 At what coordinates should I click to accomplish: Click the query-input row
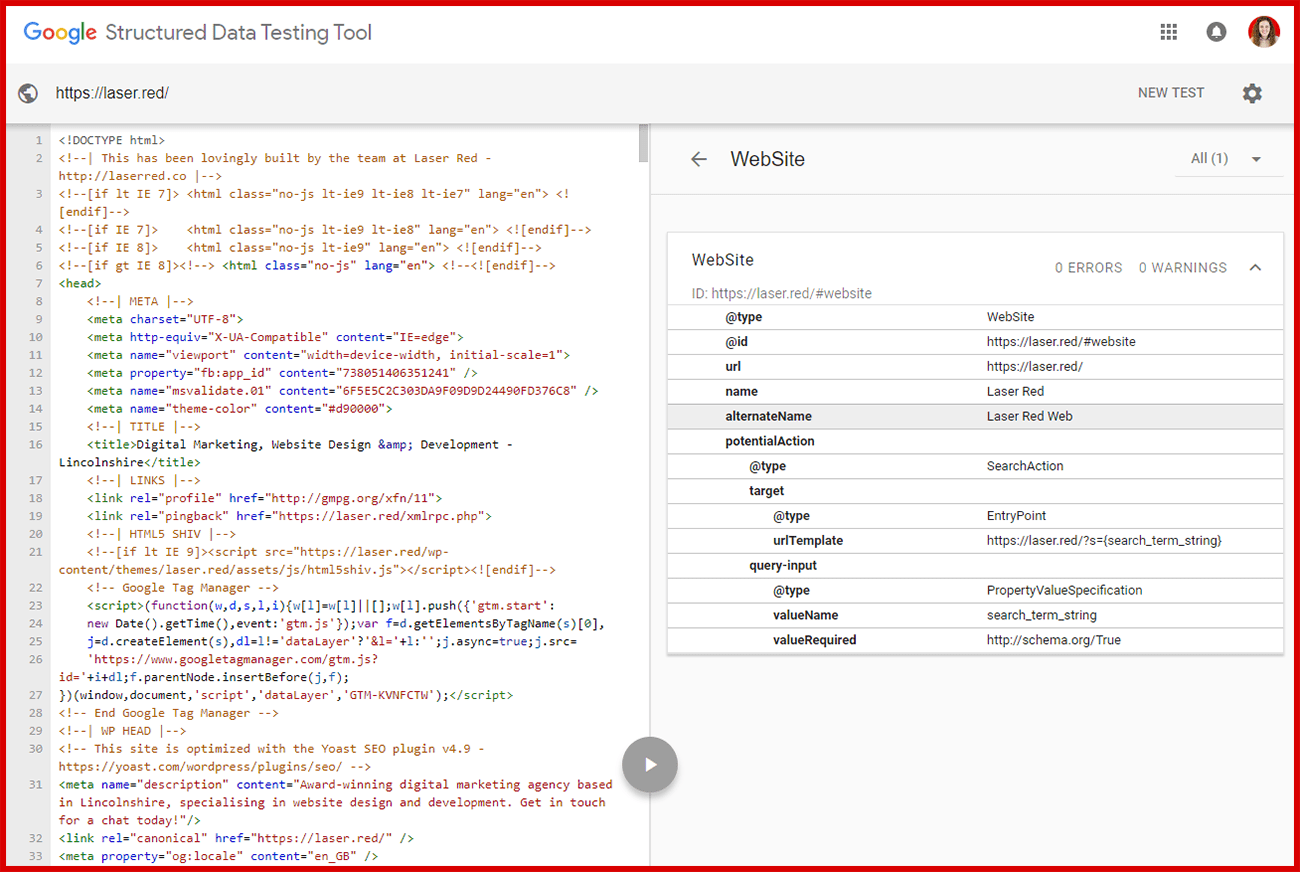tap(975, 565)
